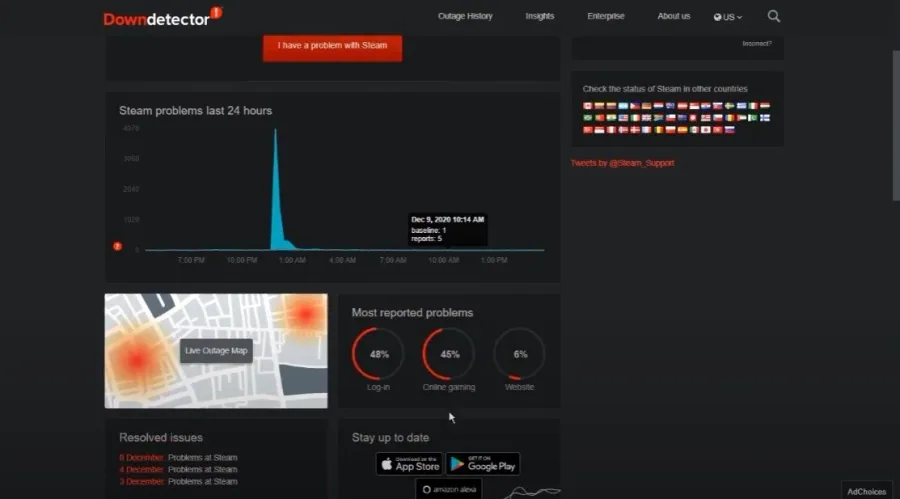The image size is (900, 499).
Task: Click I have a problem with Steam
Action: 332,47
